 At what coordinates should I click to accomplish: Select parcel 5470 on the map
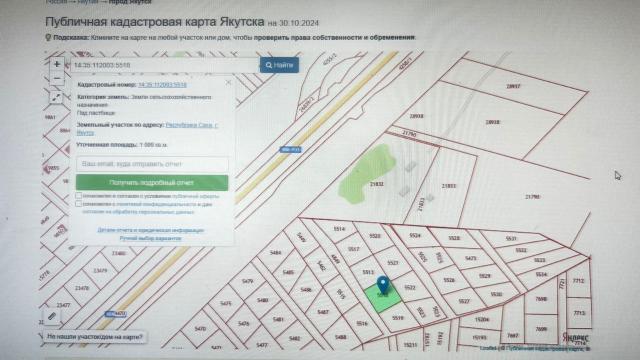point(200,329)
